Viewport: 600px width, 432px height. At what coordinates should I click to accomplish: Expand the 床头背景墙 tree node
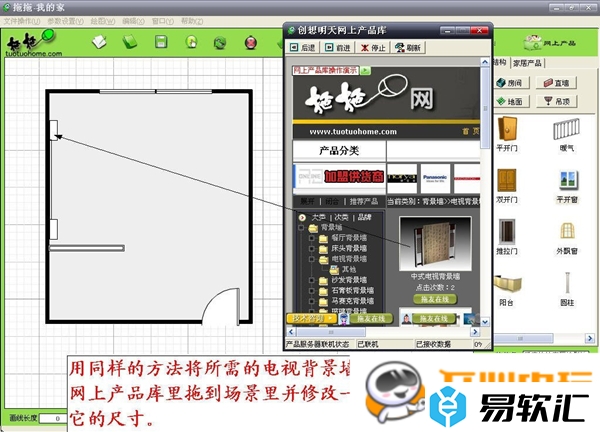point(311,249)
